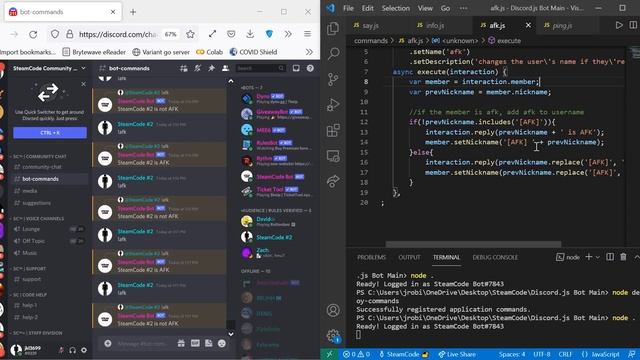The width and height of the screenshot is (640, 360).
Task: Collapse Support channel category
Action: 29,269
